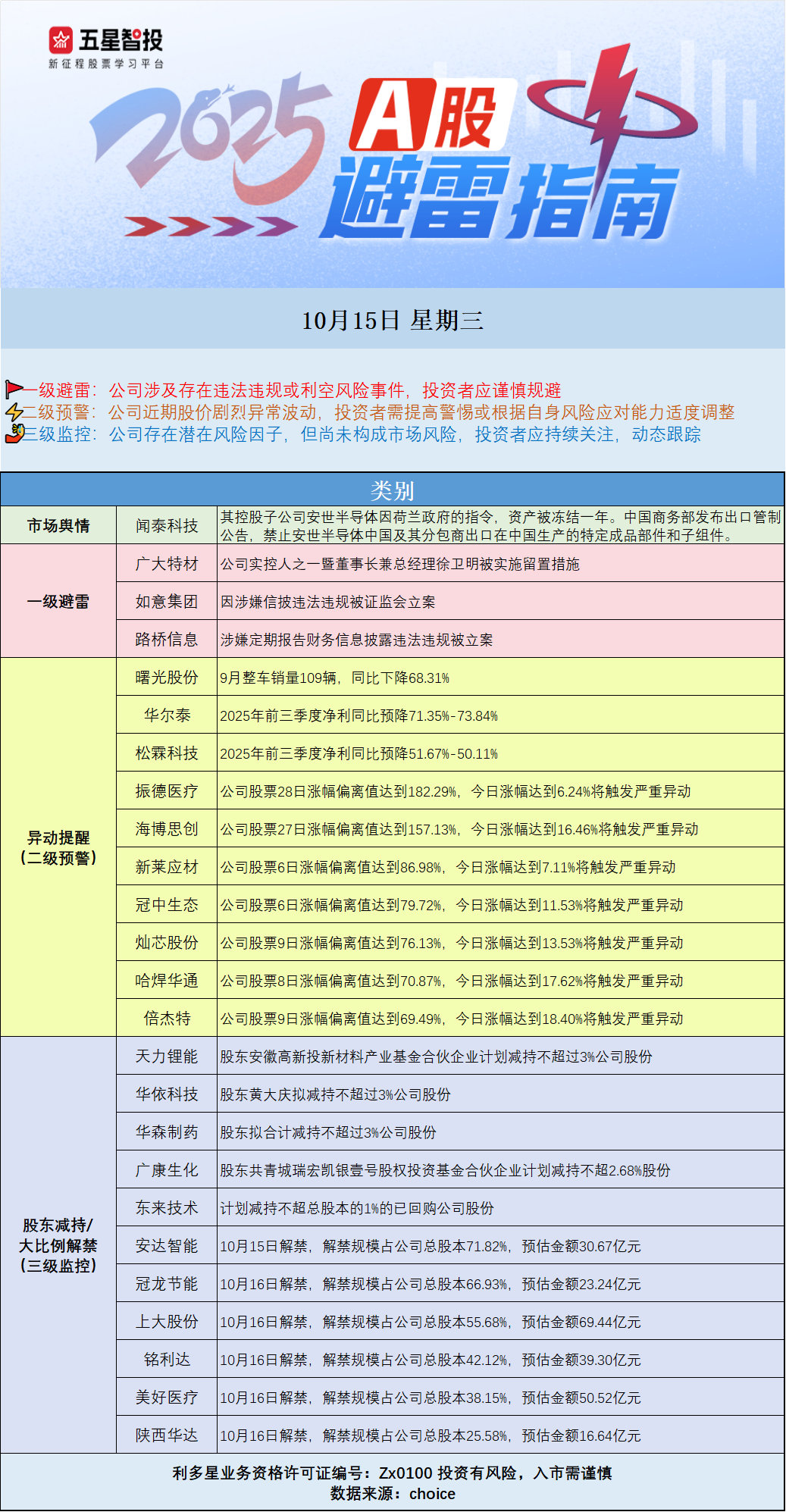
Task: Click the 美好医疗 stock name
Action: [x=167, y=1398]
